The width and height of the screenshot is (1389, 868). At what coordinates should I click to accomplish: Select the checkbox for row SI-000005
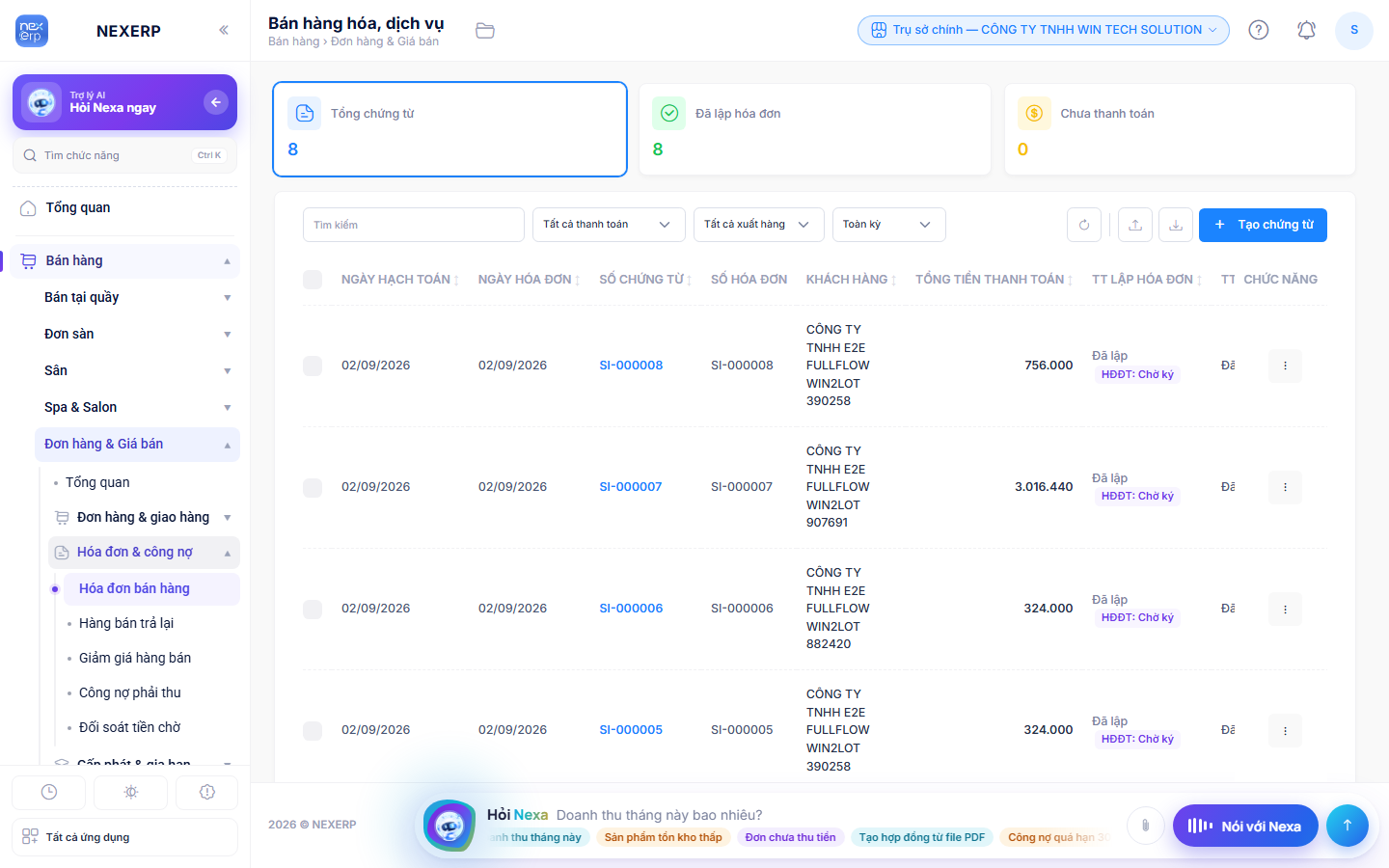pyautogui.click(x=313, y=730)
